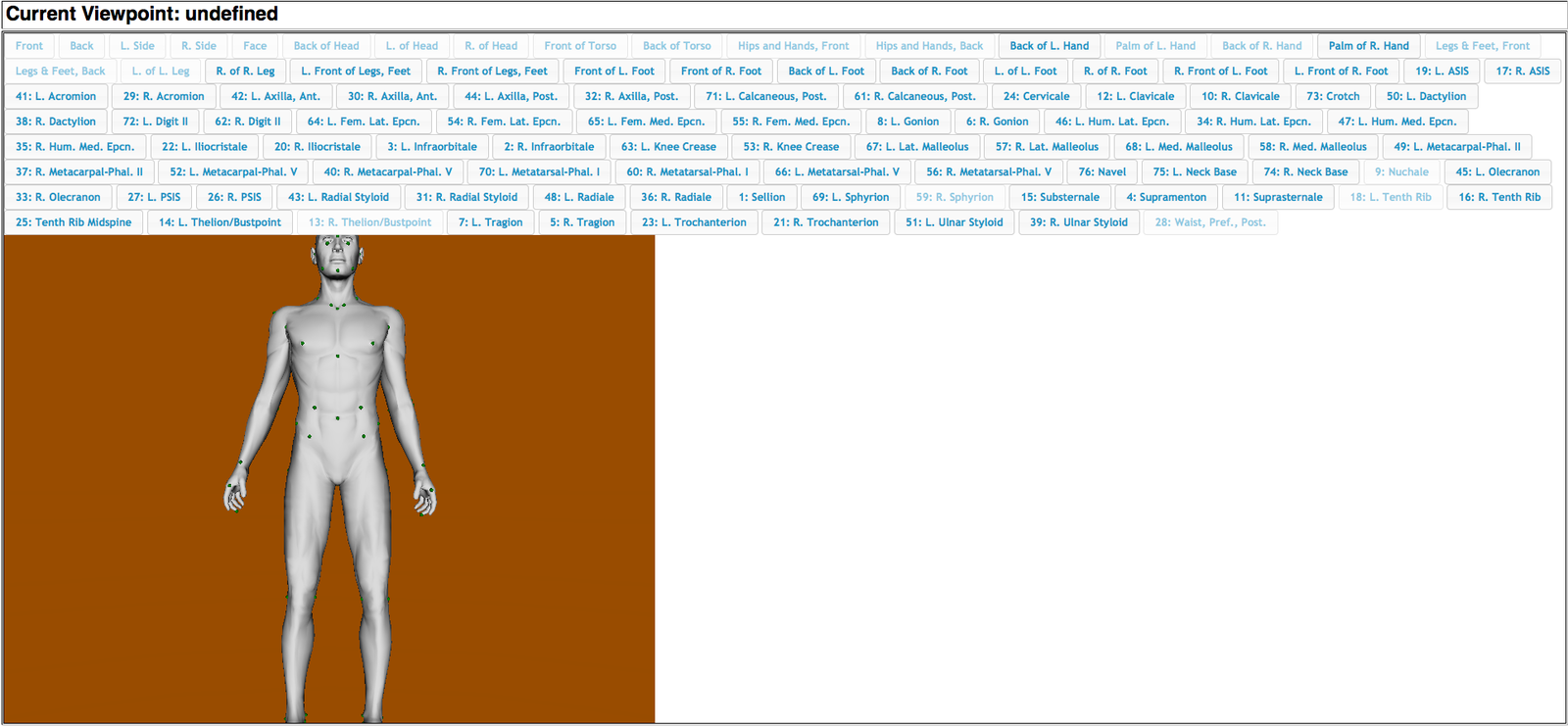This screenshot has width=1568, height=727.
Task: Select landmark "1: Sellion"
Action: click(x=761, y=198)
